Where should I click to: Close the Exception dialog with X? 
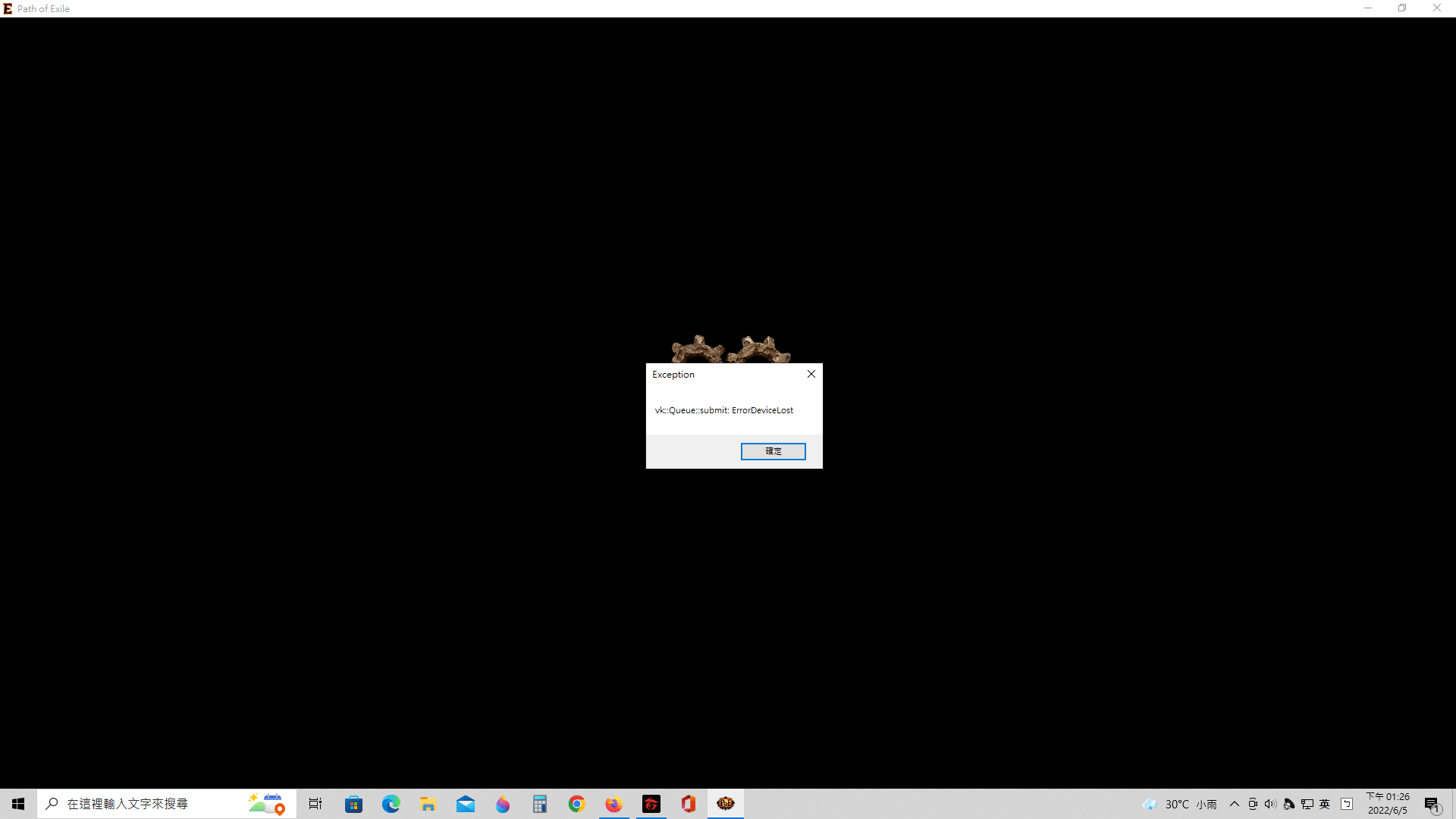coord(811,374)
